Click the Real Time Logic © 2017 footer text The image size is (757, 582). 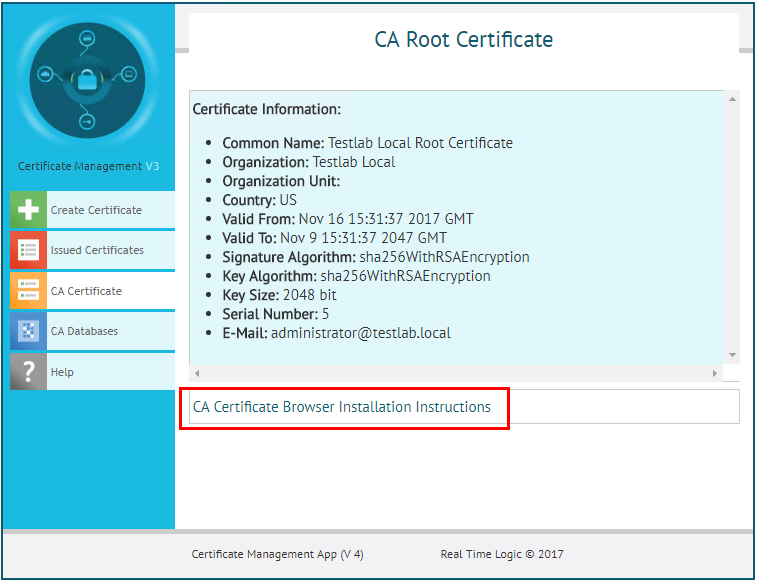[502, 554]
